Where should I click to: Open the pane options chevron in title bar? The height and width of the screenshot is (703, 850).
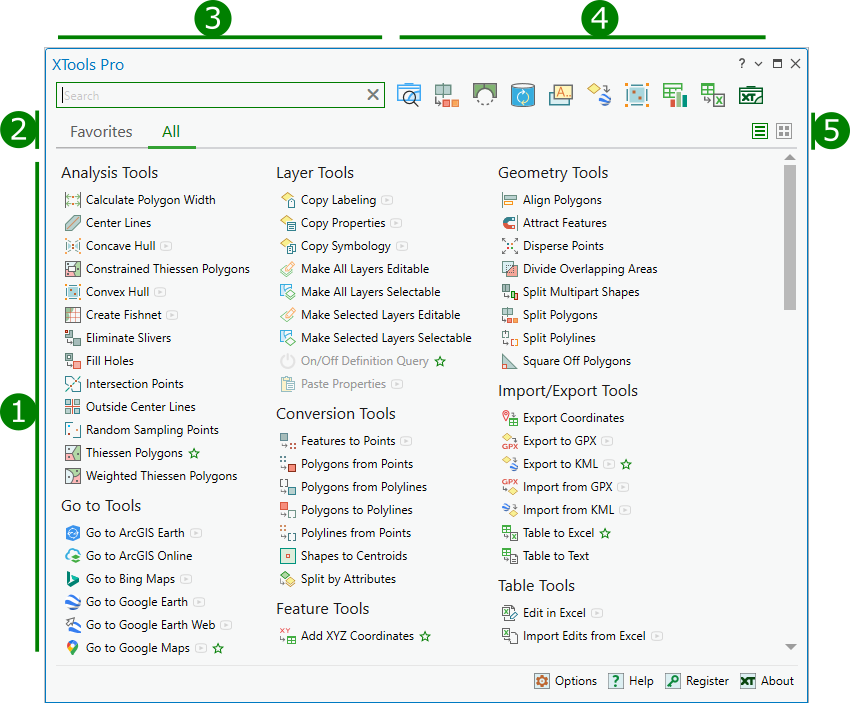click(x=758, y=64)
